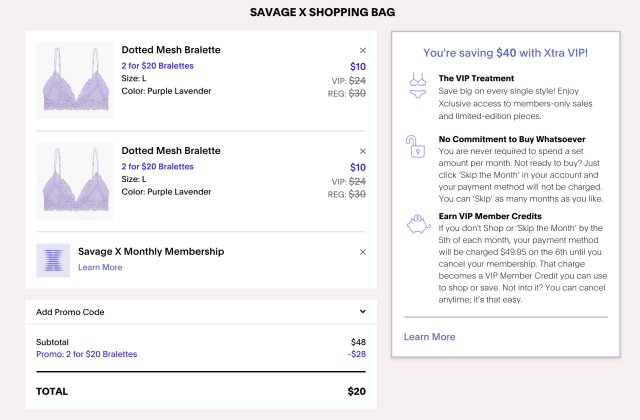640x420 pixels.
Task: Open the first Dotted Mesh Bralette title
Action: [x=171, y=50]
